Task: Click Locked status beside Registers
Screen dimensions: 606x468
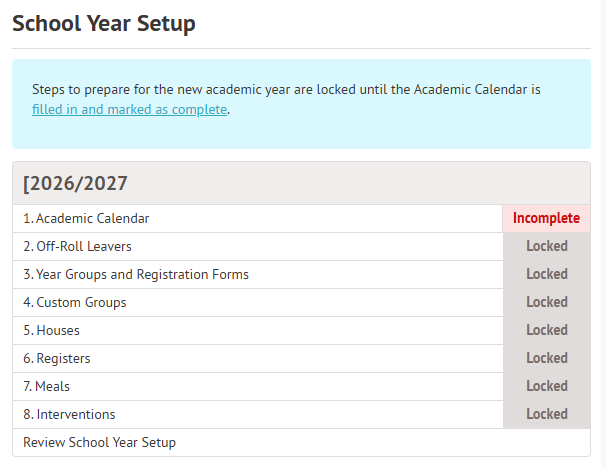Action: (546, 358)
